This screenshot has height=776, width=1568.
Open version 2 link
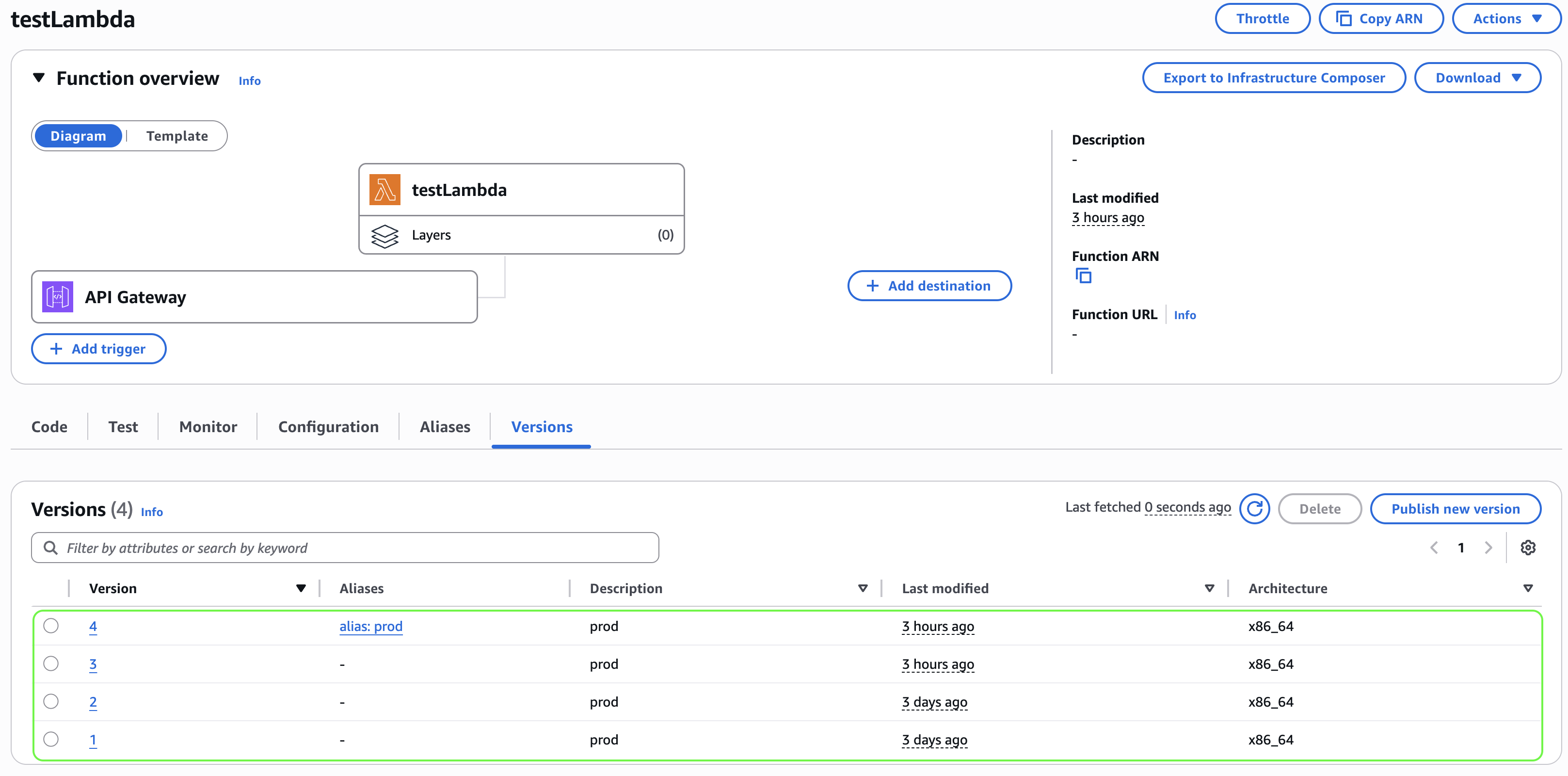(x=93, y=702)
